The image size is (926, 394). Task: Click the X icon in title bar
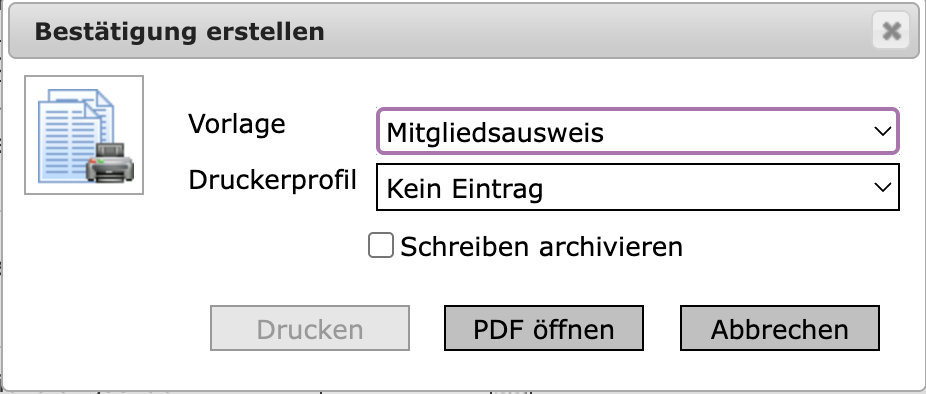pyautogui.click(x=891, y=31)
